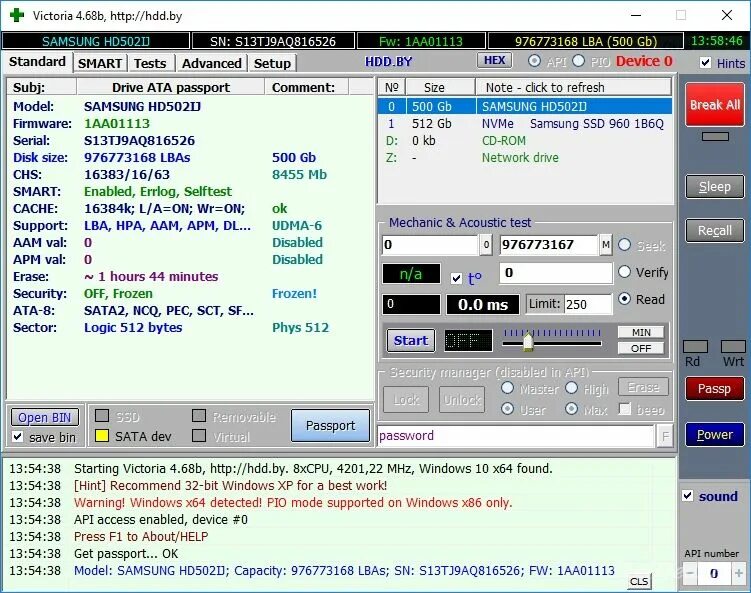Select the Read test mode
Viewport: 751px width, 593px height.
tap(624, 299)
